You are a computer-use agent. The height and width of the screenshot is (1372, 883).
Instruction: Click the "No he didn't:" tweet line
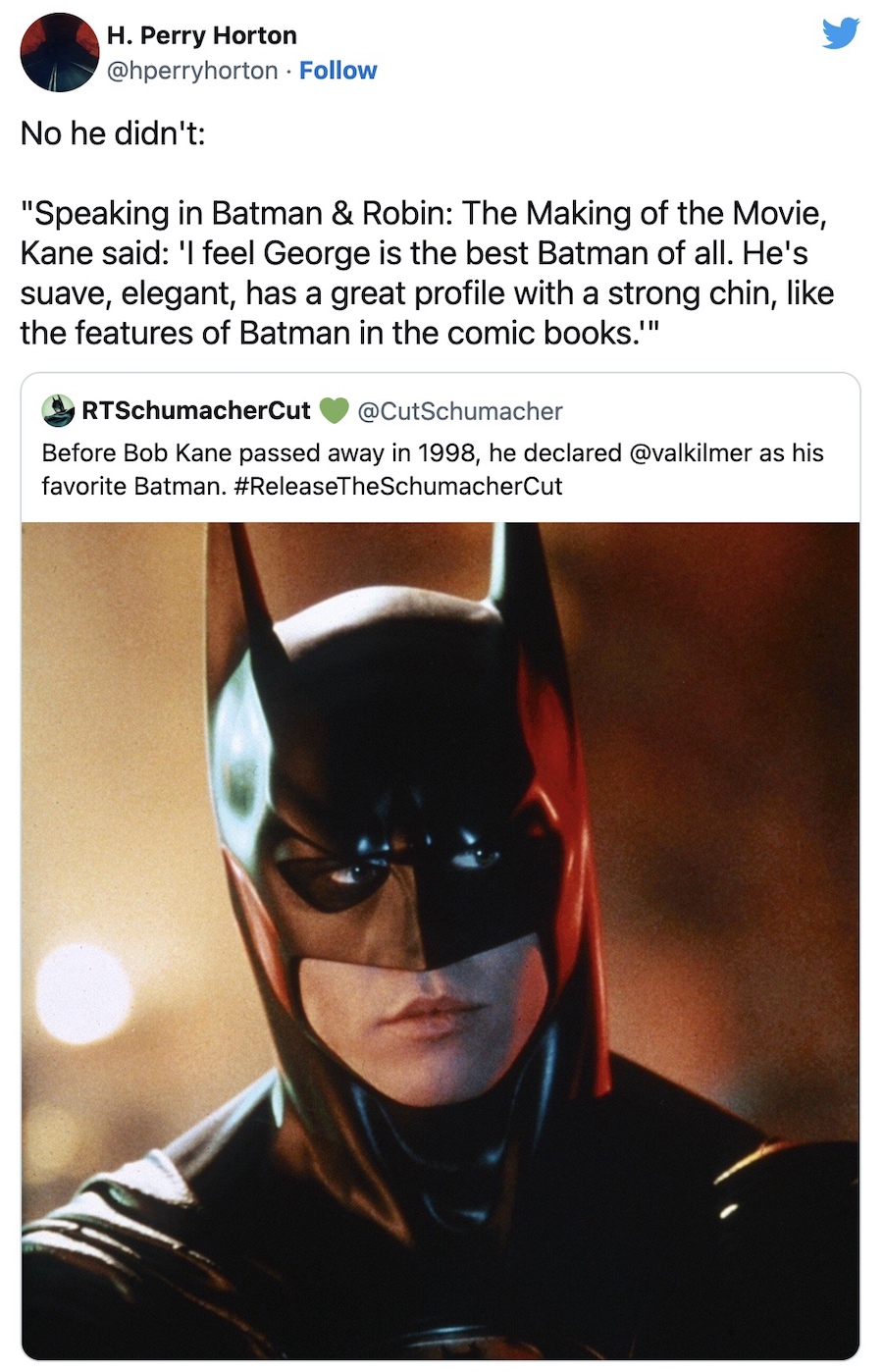[x=113, y=132]
